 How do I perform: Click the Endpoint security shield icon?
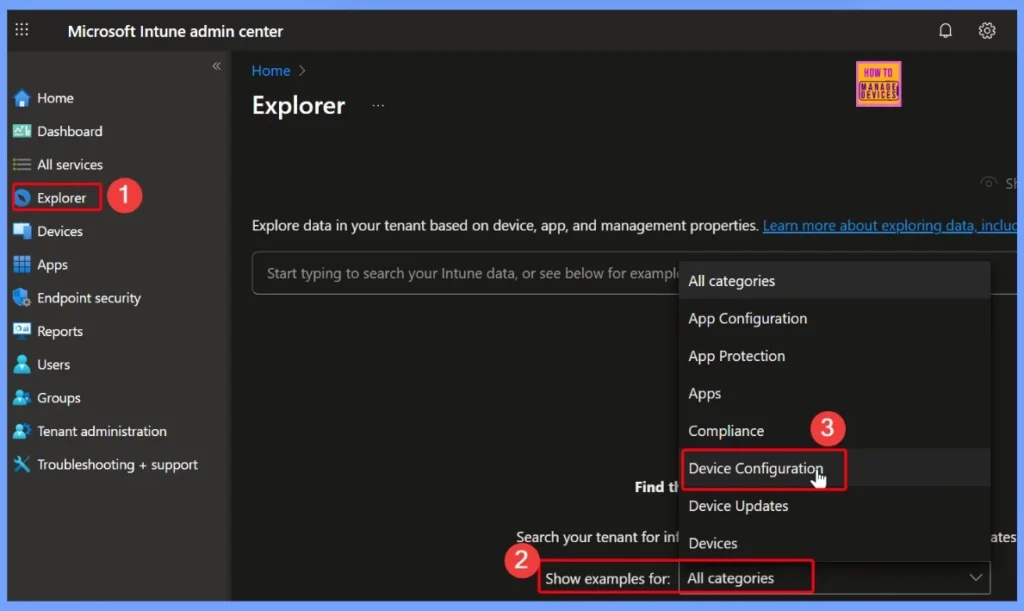(22, 298)
